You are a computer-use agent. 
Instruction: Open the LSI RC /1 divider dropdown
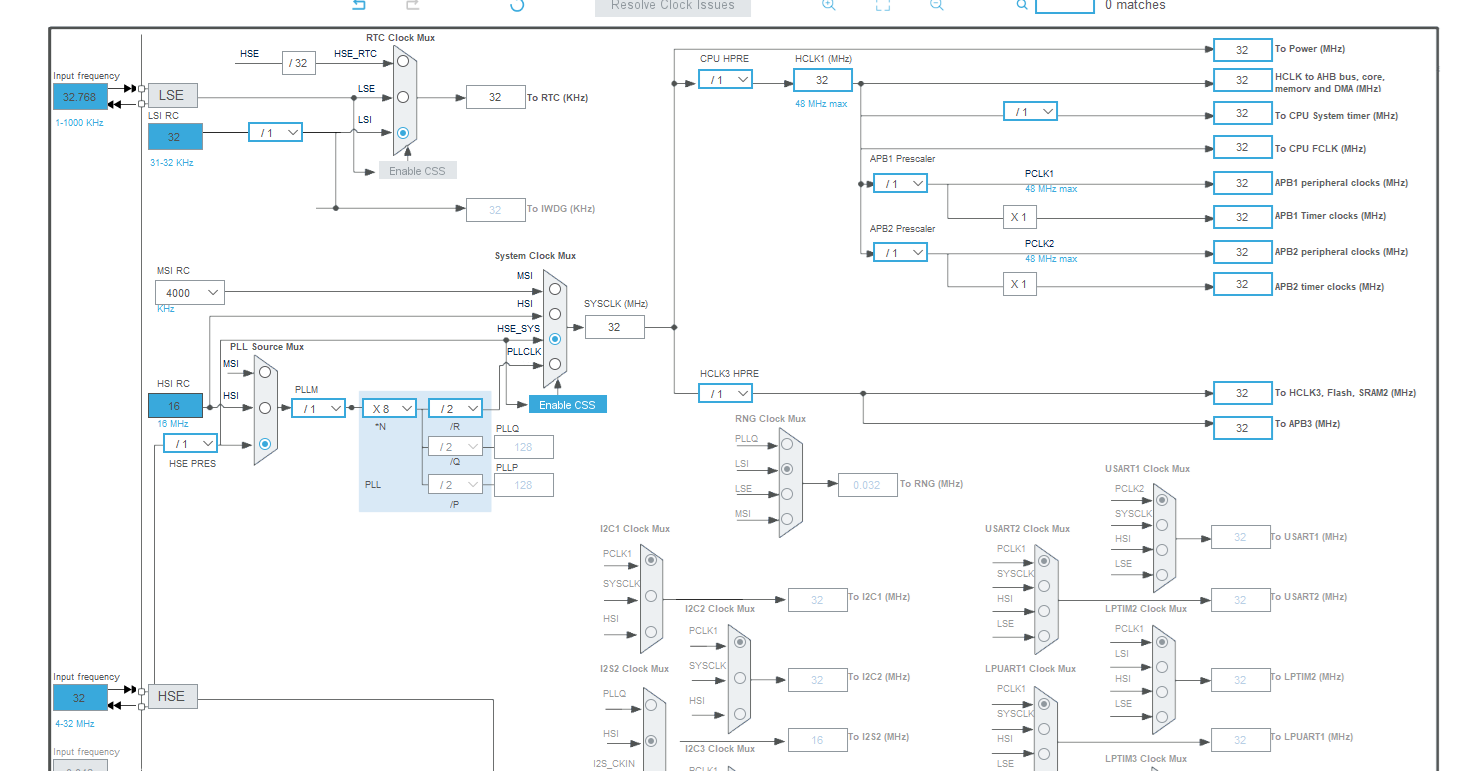pos(275,132)
